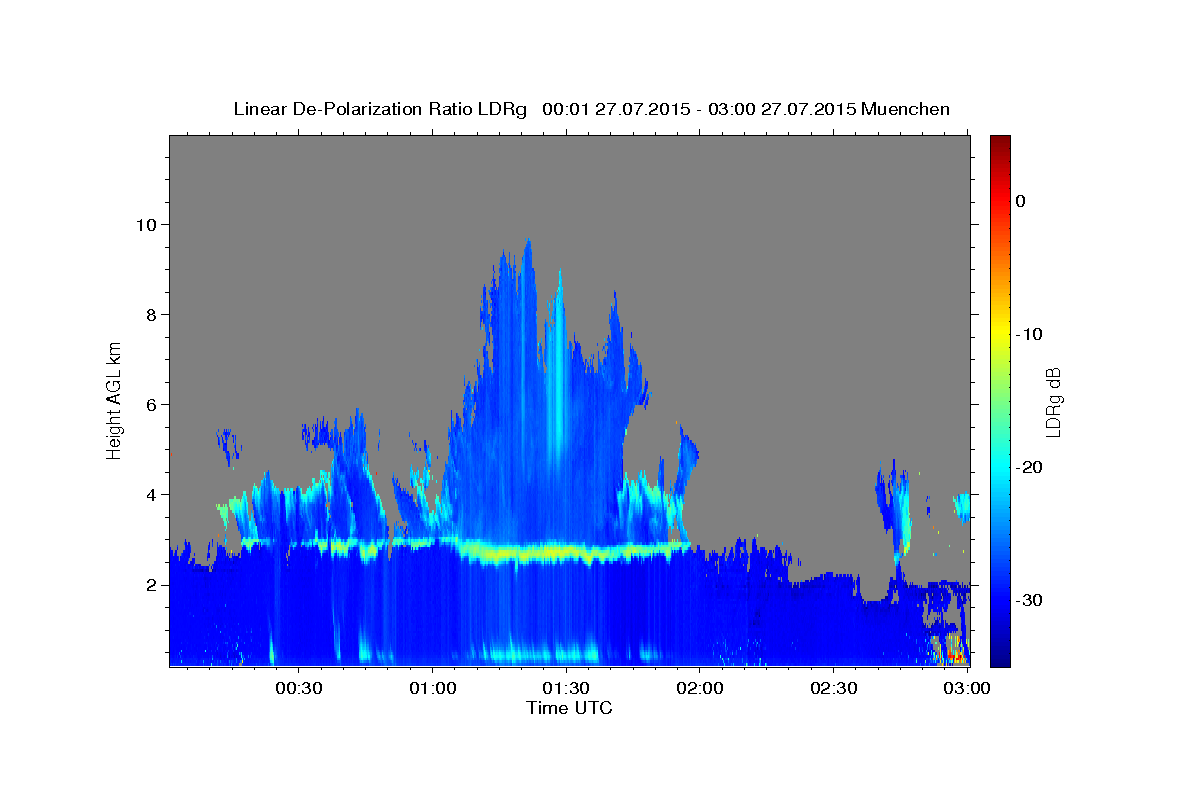This screenshot has height=800, width=1200.
Task: Click the 'Height AGL km' axis label
Action: [x=115, y=399]
